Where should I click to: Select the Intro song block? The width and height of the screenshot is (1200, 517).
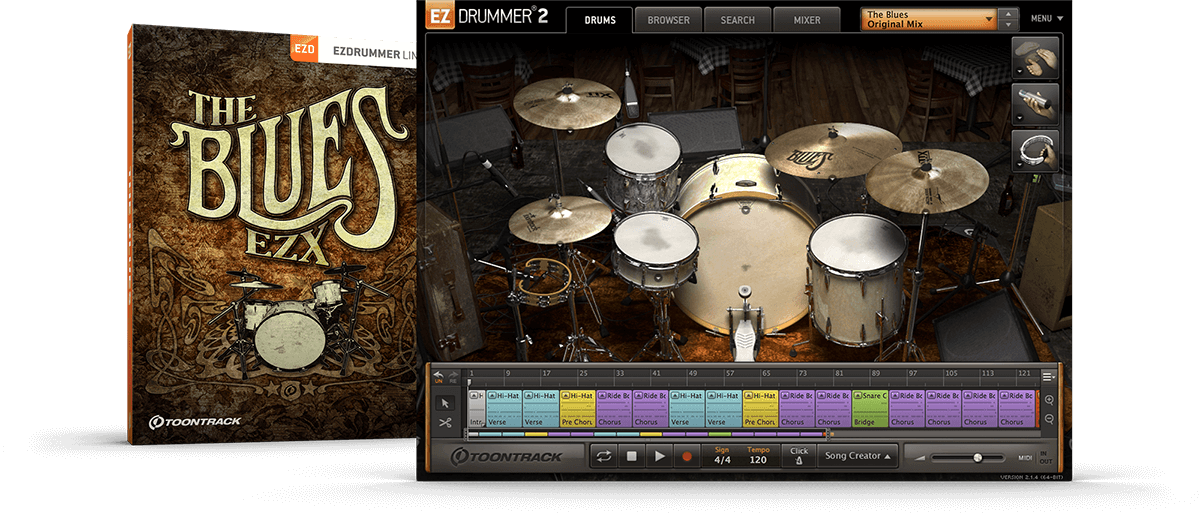pos(476,409)
